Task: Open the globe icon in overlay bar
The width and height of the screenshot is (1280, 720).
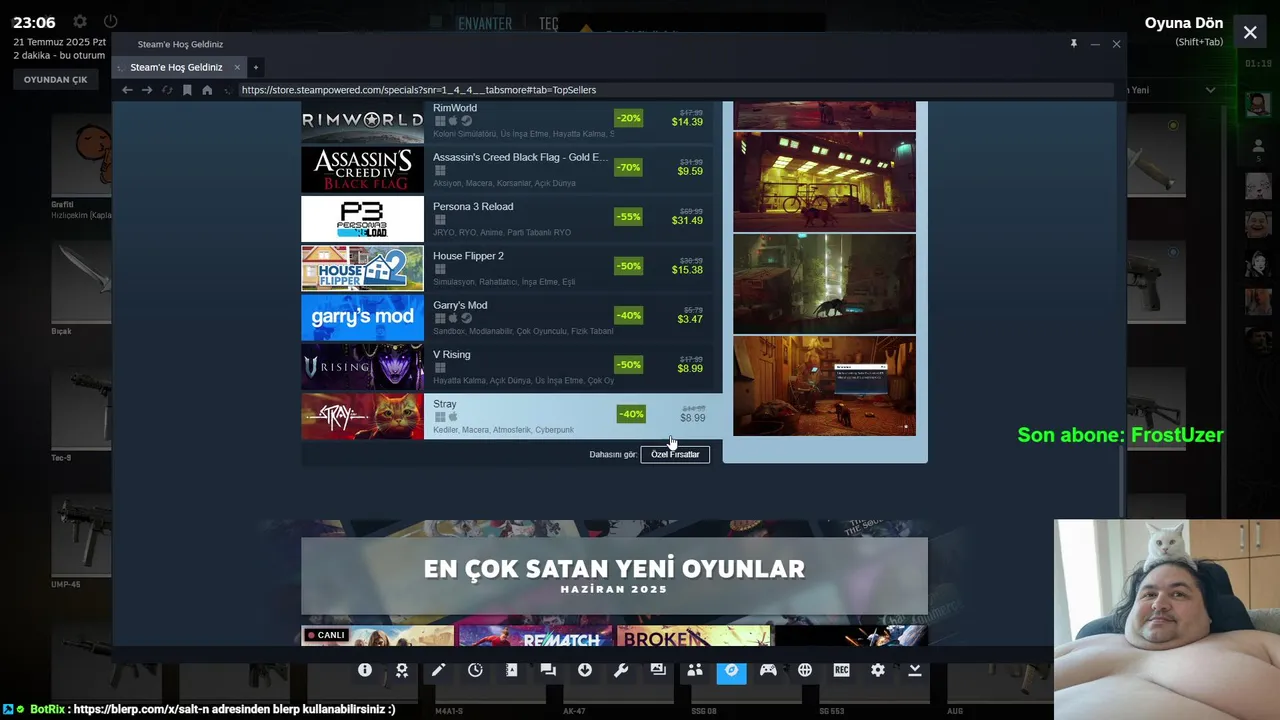Action: pos(805,670)
